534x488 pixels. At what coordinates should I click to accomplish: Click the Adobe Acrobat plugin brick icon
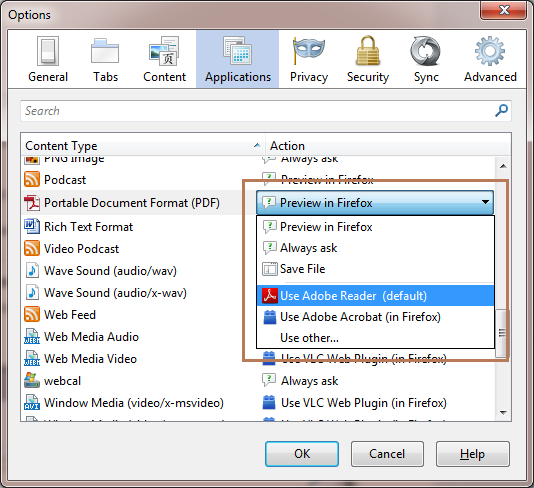click(x=270, y=317)
